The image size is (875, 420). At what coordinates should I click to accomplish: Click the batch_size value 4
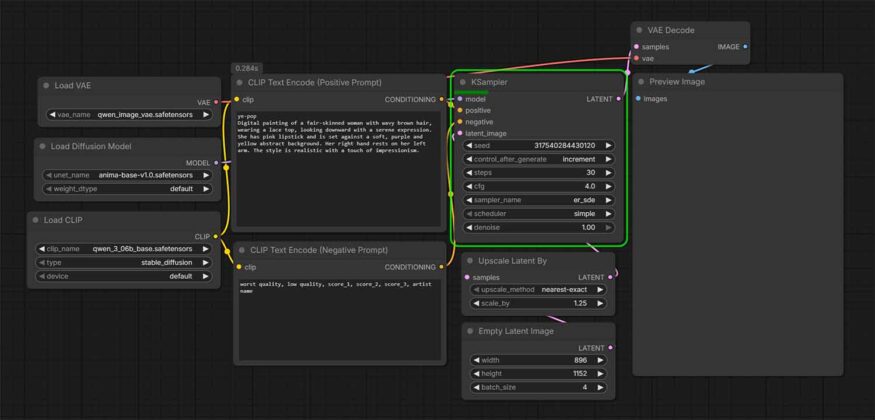[x=585, y=387]
